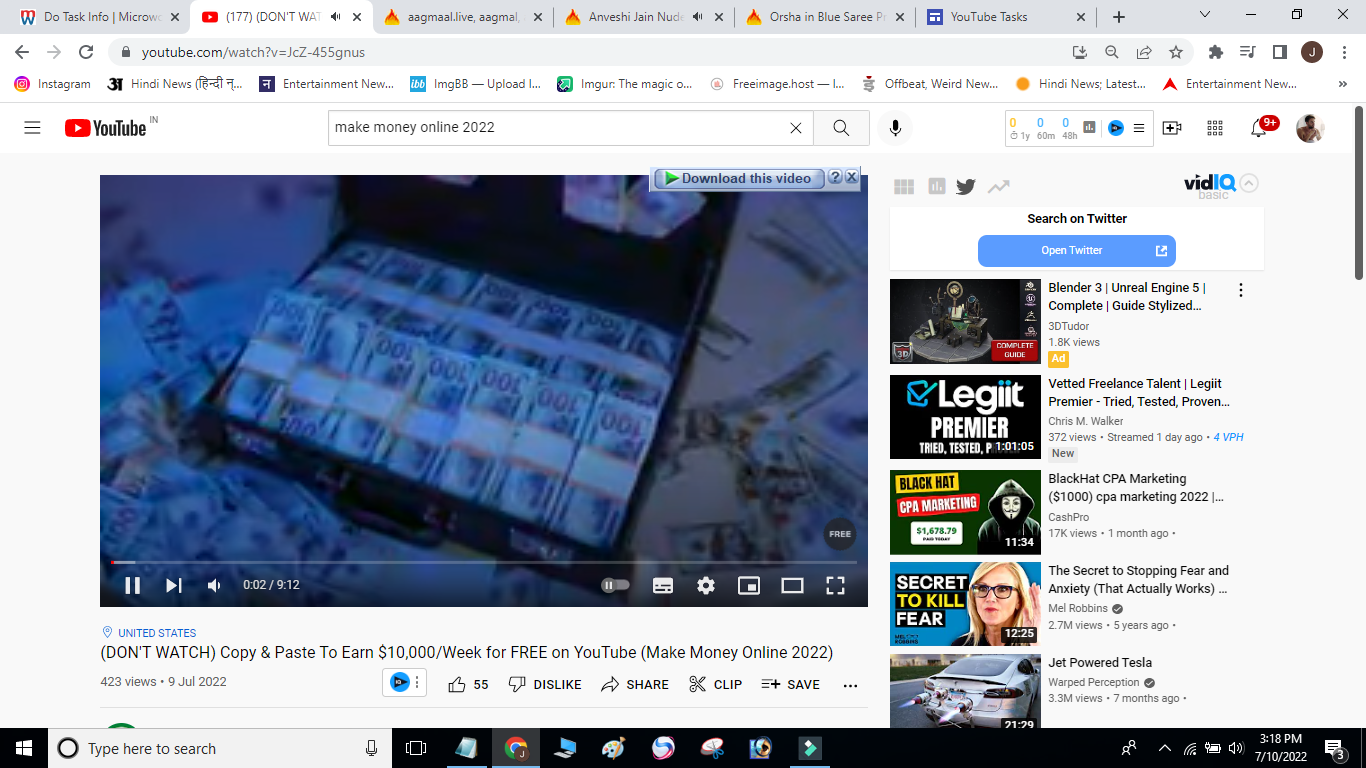This screenshot has height=768, width=1366.
Task: Enter full screen mode
Action: point(835,586)
